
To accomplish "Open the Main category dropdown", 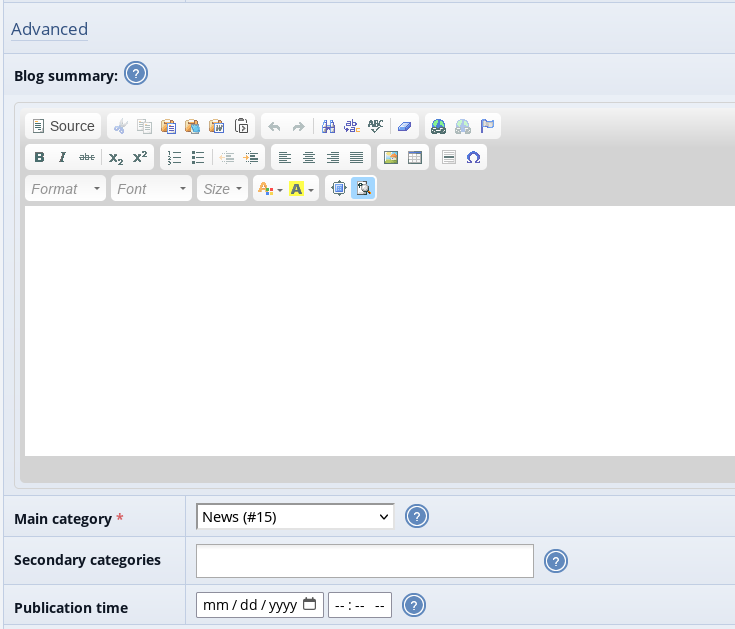I will [x=295, y=517].
